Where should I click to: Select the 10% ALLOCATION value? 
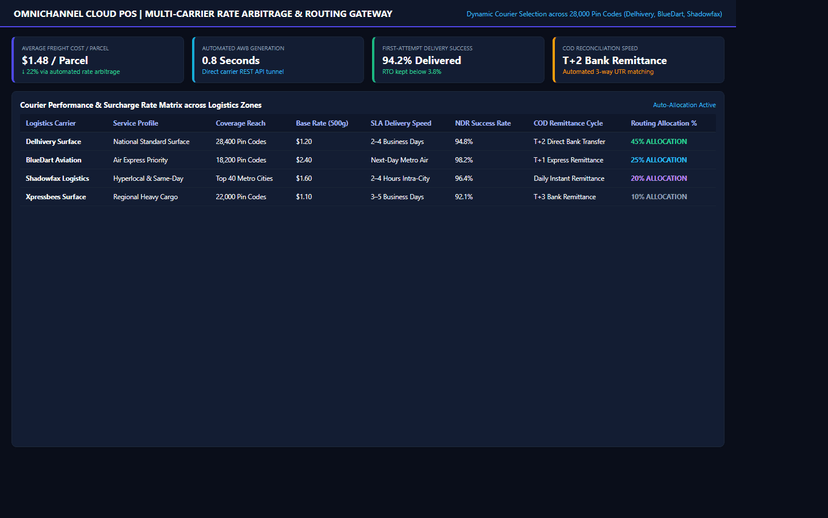(x=658, y=197)
